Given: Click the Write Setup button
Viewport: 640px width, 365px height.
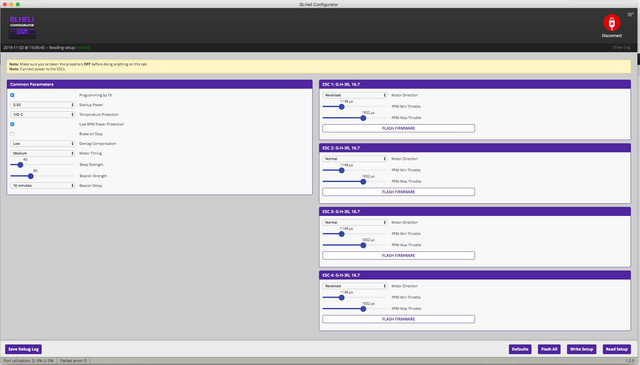Looking at the screenshot, I should pyautogui.click(x=581, y=349).
